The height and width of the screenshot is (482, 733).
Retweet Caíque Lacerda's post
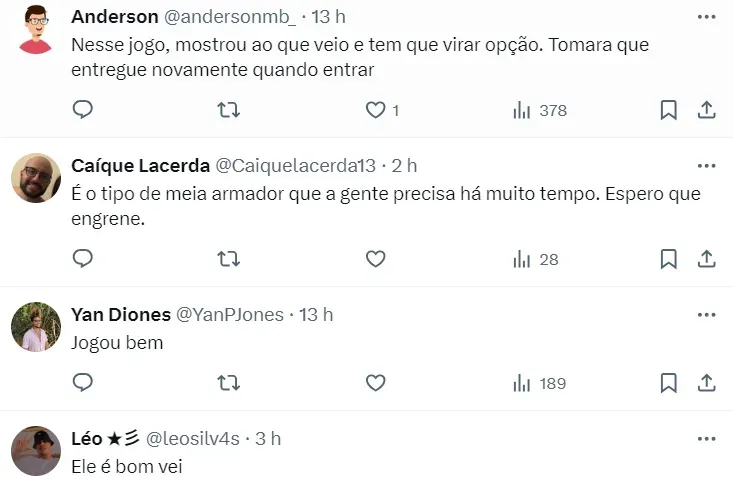click(x=228, y=259)
